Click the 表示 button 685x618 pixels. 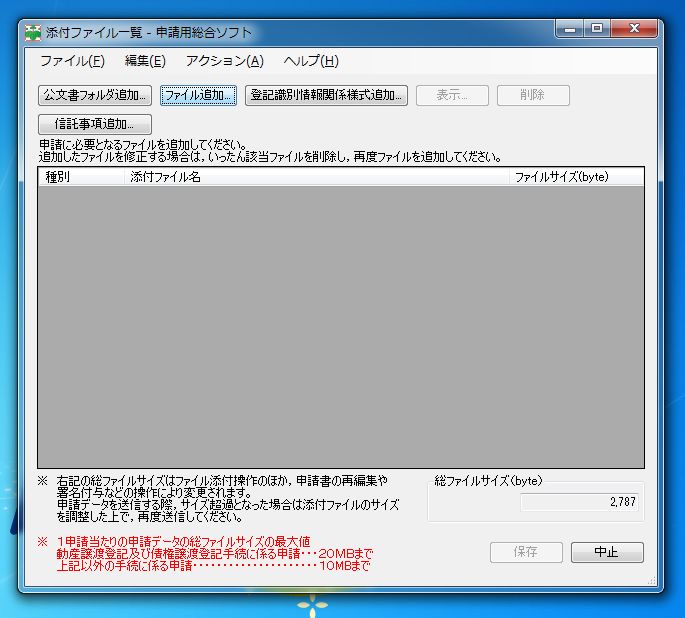pyautogui.click(x=452, y=96)
